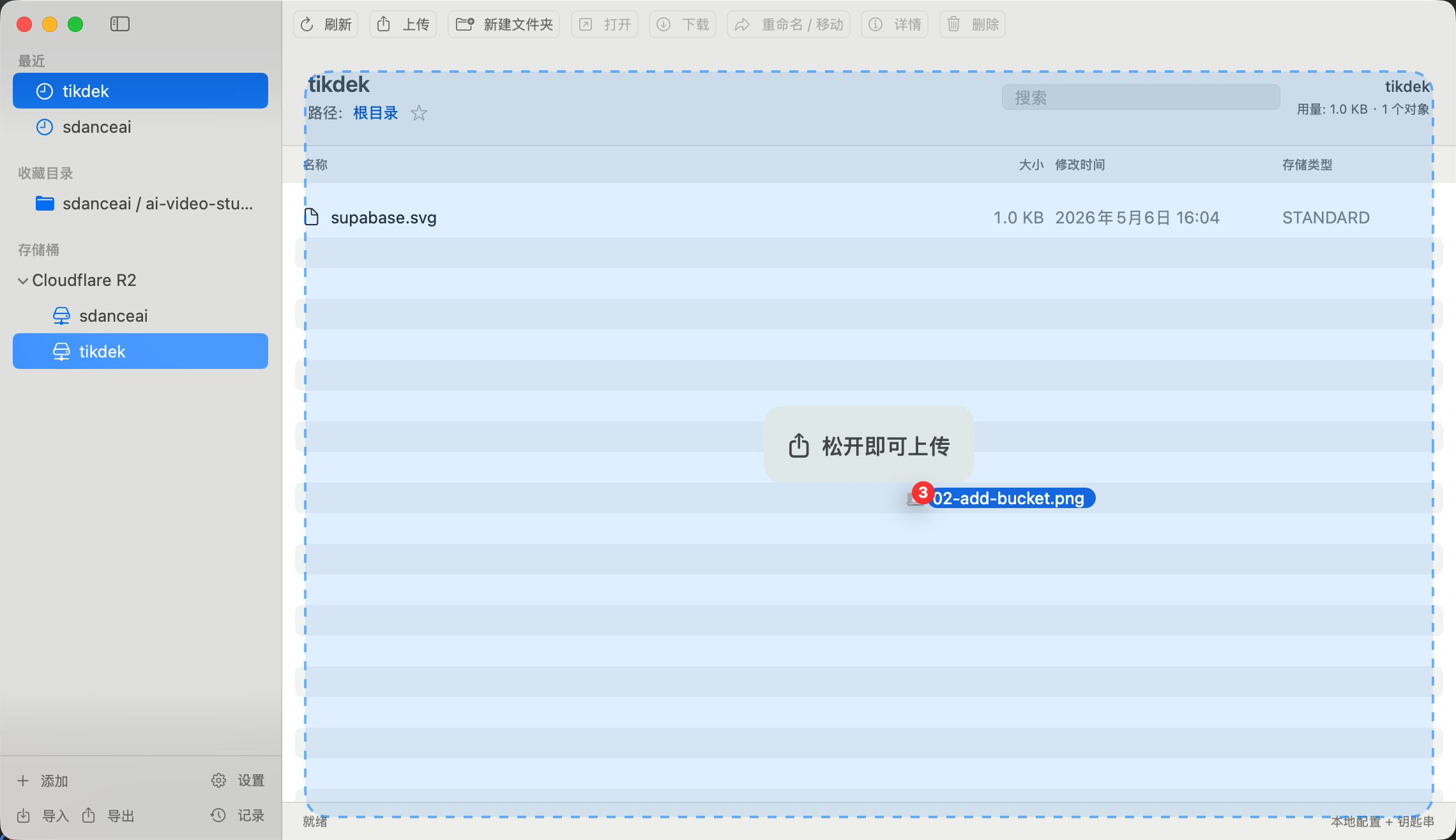
Task: Toggle the favorite star next to path
Action: point(419,113)
